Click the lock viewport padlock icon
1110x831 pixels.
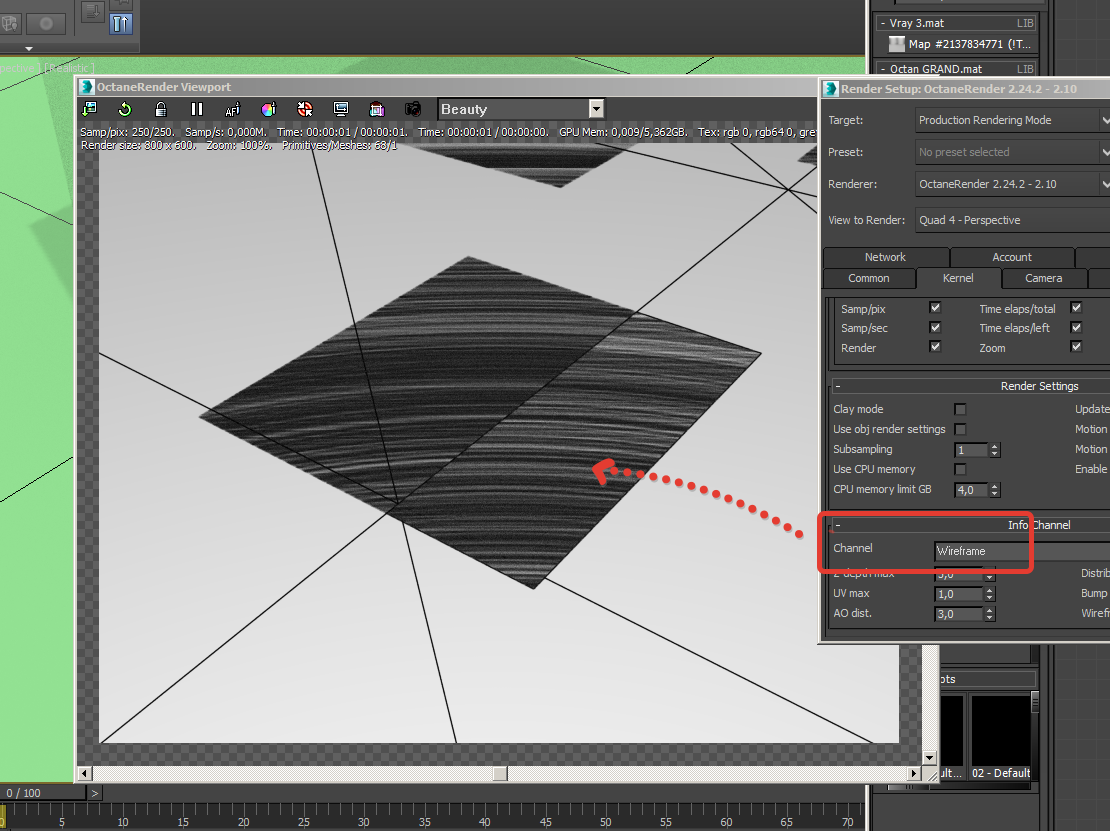coord(160,109)
